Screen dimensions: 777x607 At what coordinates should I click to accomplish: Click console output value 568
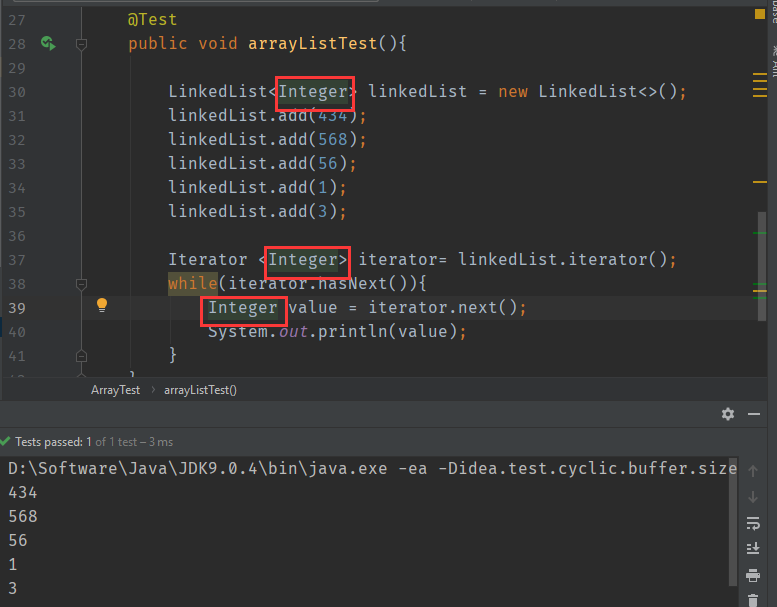23,517
